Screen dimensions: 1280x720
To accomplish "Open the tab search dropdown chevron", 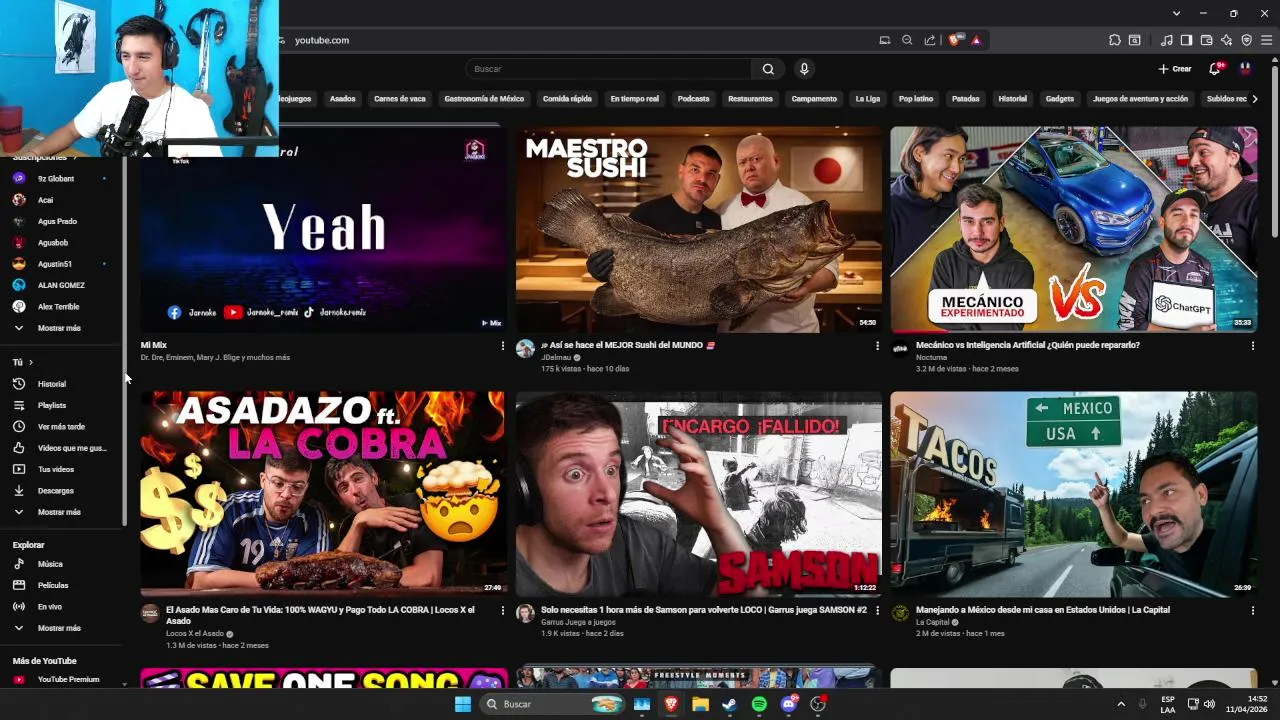I will (x=1177, y=13).
